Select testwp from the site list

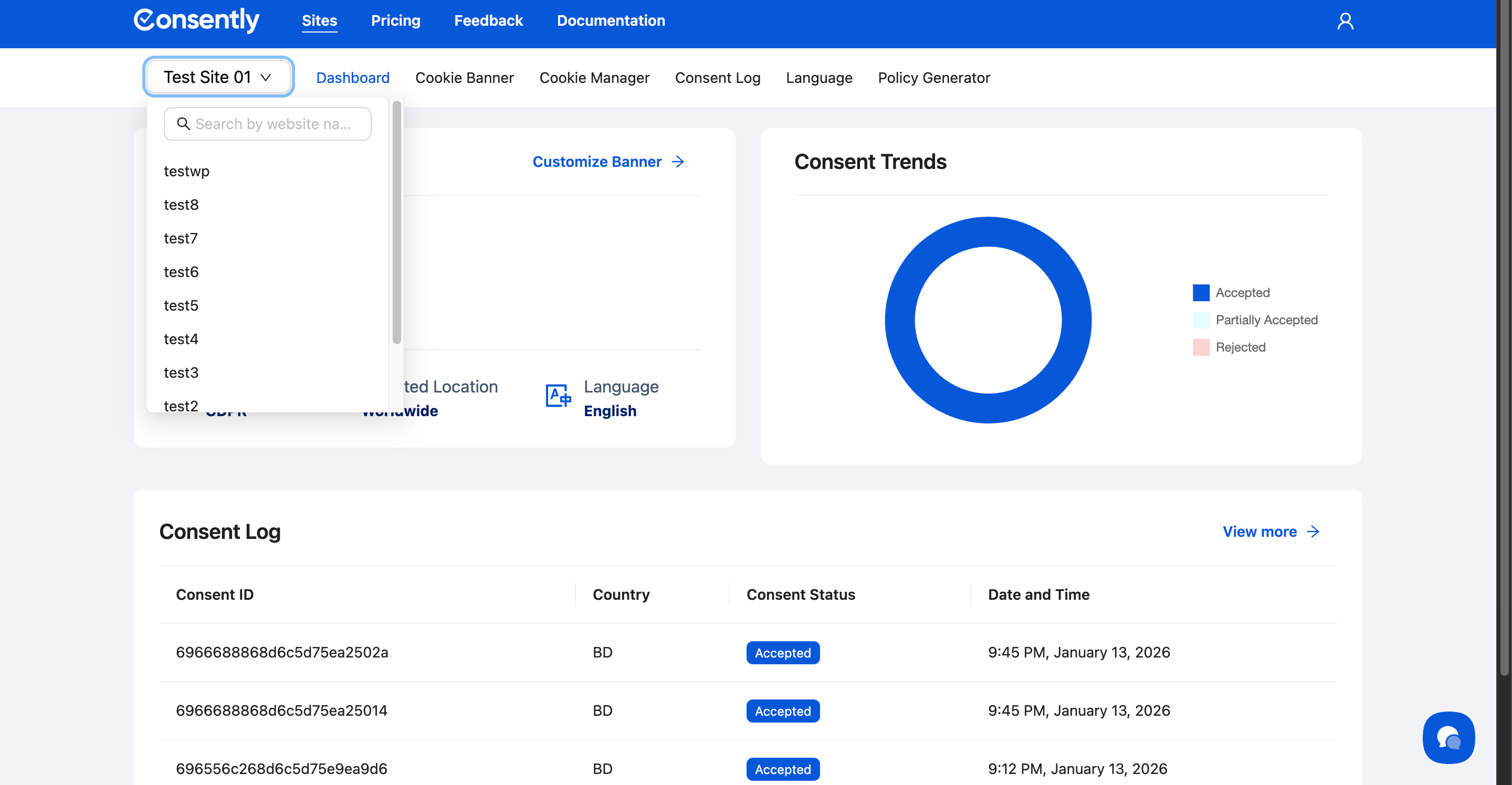point(186,171)
